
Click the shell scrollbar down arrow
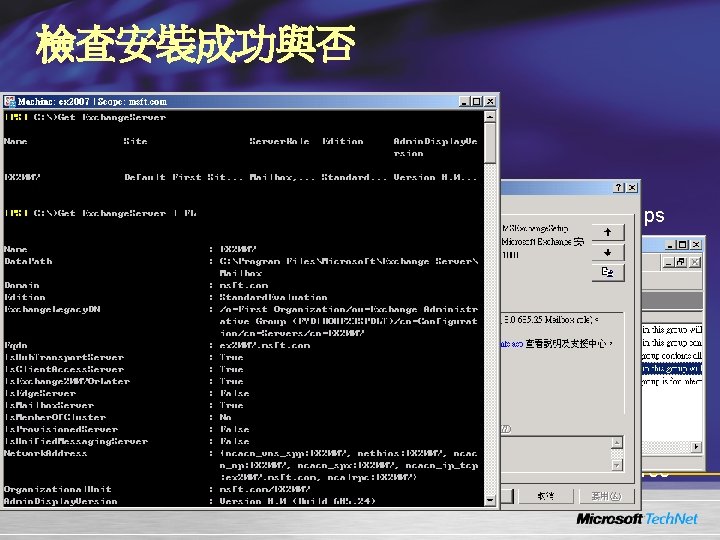click(490, 500)
